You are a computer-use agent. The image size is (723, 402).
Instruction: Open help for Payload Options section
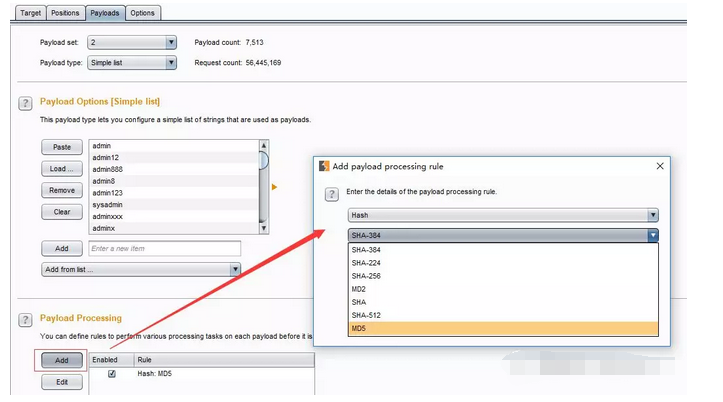(x=25, y=103)
